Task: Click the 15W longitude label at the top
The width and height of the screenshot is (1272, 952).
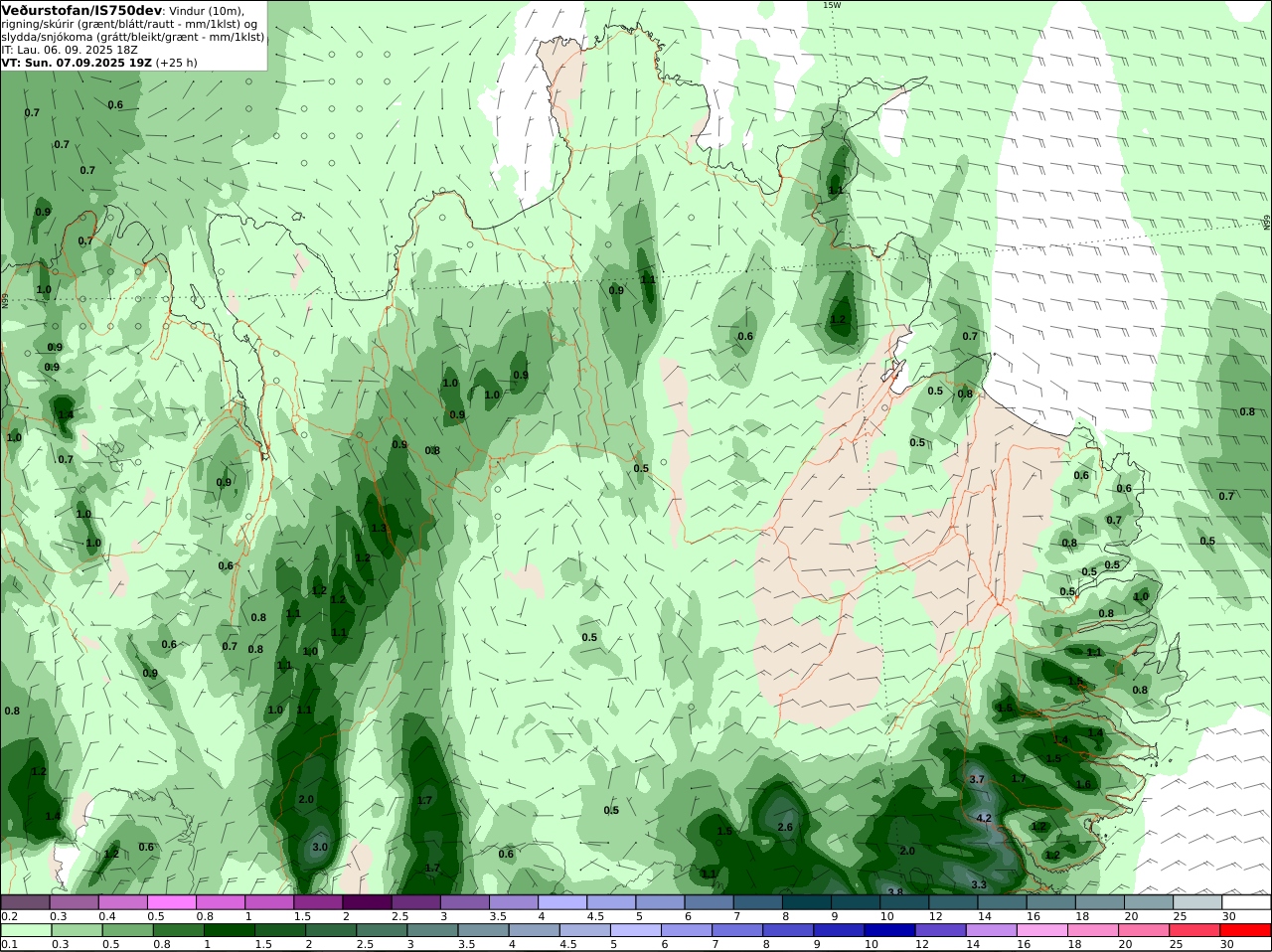Action: click(x=832, y=5)
